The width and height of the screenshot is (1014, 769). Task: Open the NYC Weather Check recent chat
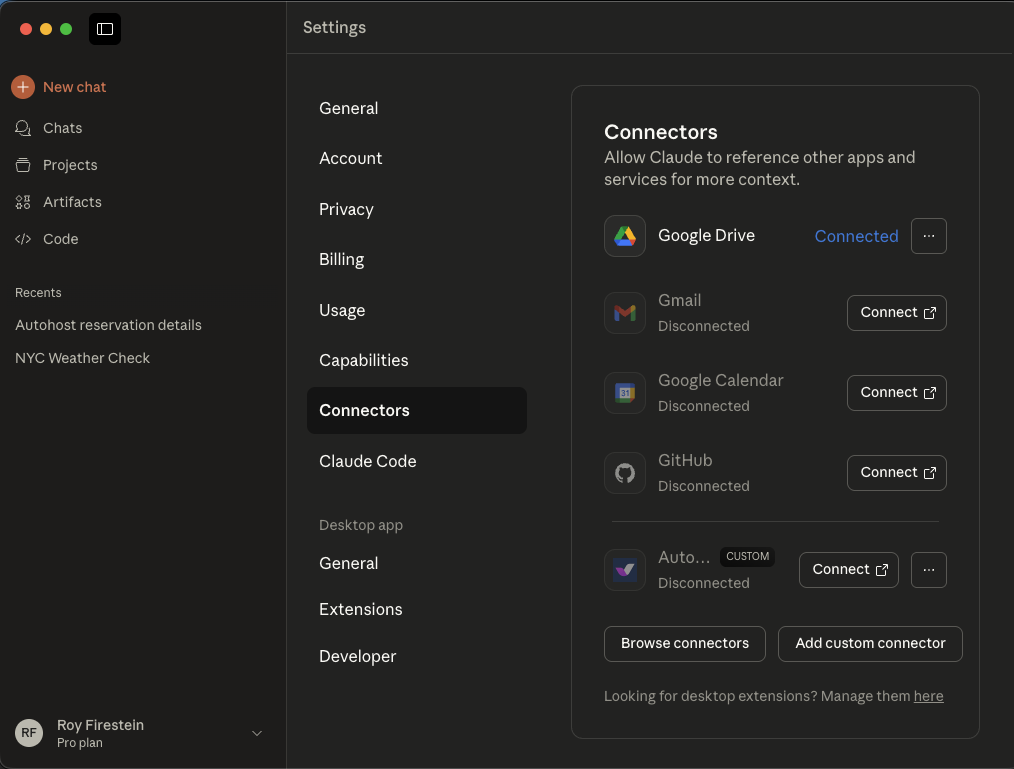coord(82,358)
